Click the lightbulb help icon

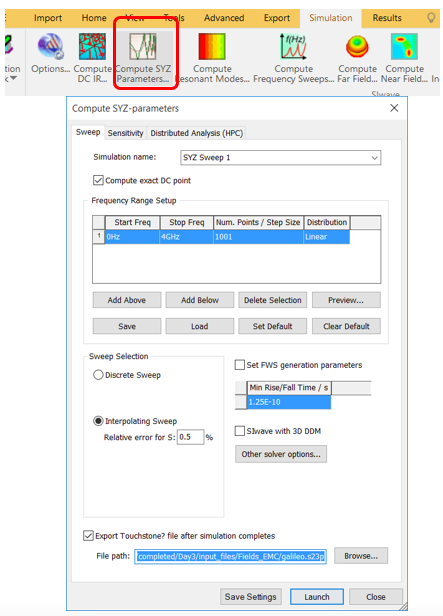click(x=431, y=18)
